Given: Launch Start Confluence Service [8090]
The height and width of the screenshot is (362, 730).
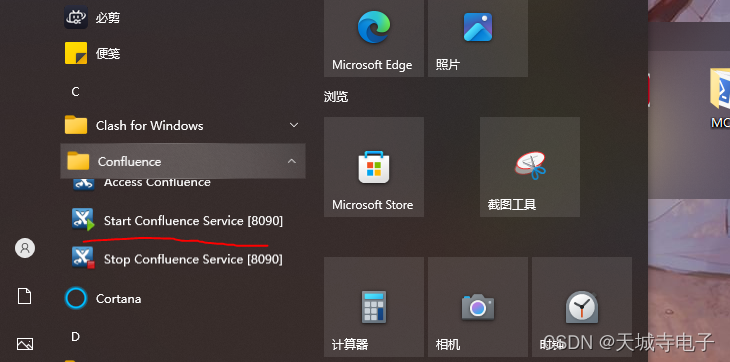Looking at the screenshot, I should pos(183,220).
